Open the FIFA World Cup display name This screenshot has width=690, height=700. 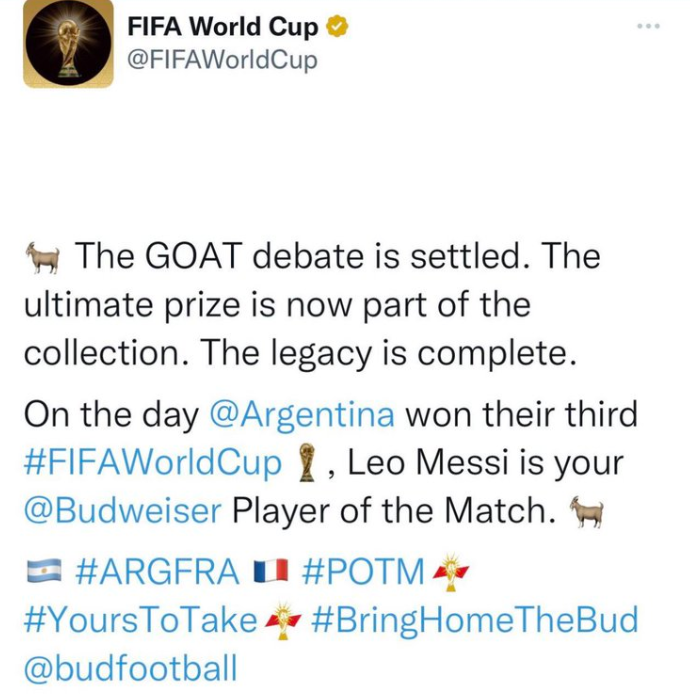point(222,27)
